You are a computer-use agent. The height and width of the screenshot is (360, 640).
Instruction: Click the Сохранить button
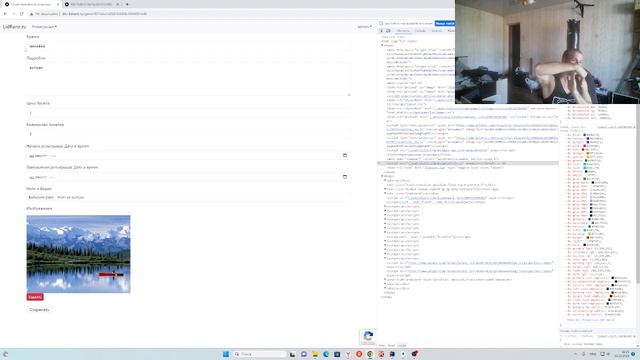pos(39,310)
